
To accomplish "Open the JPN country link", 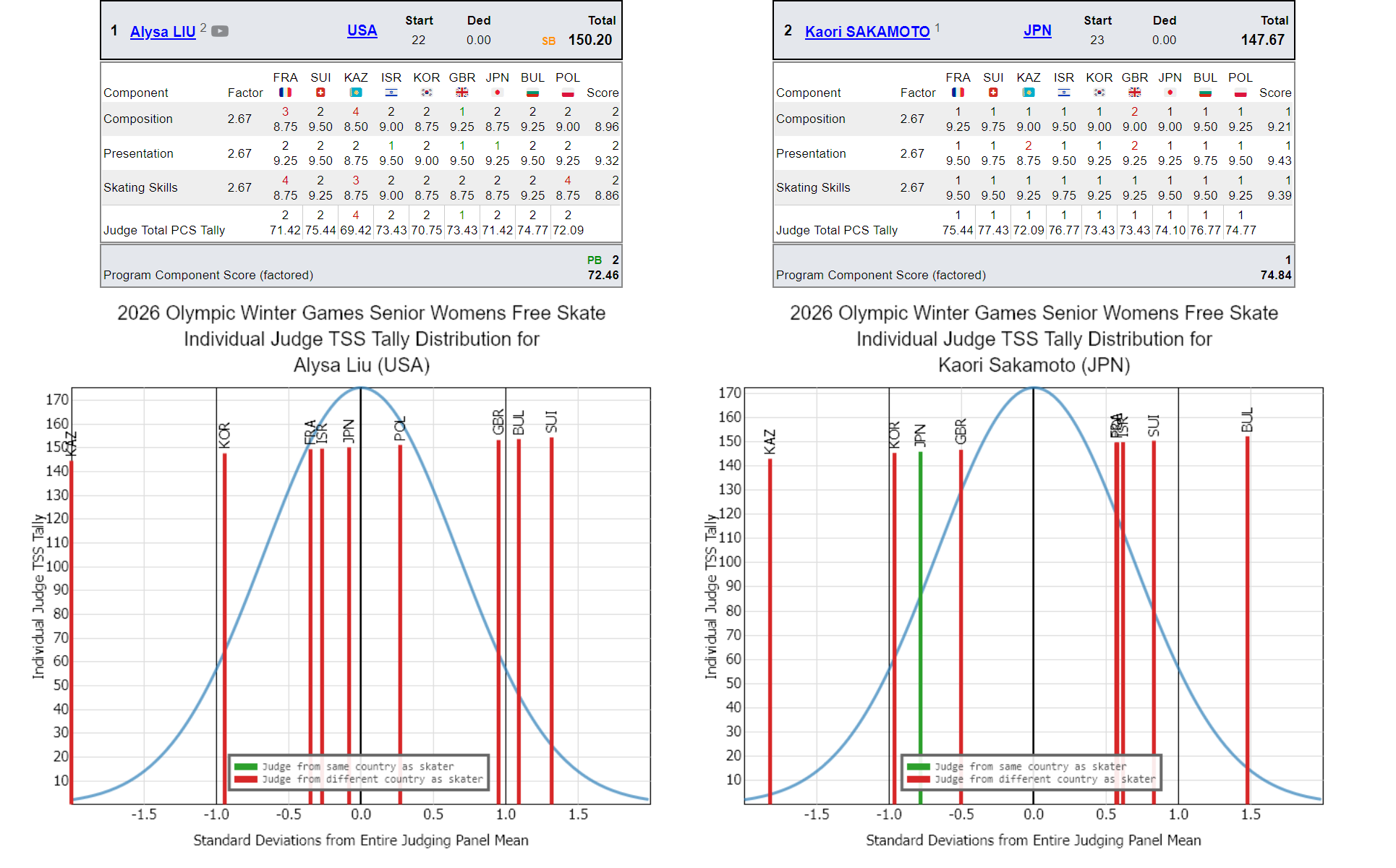I will (1037, 30).
